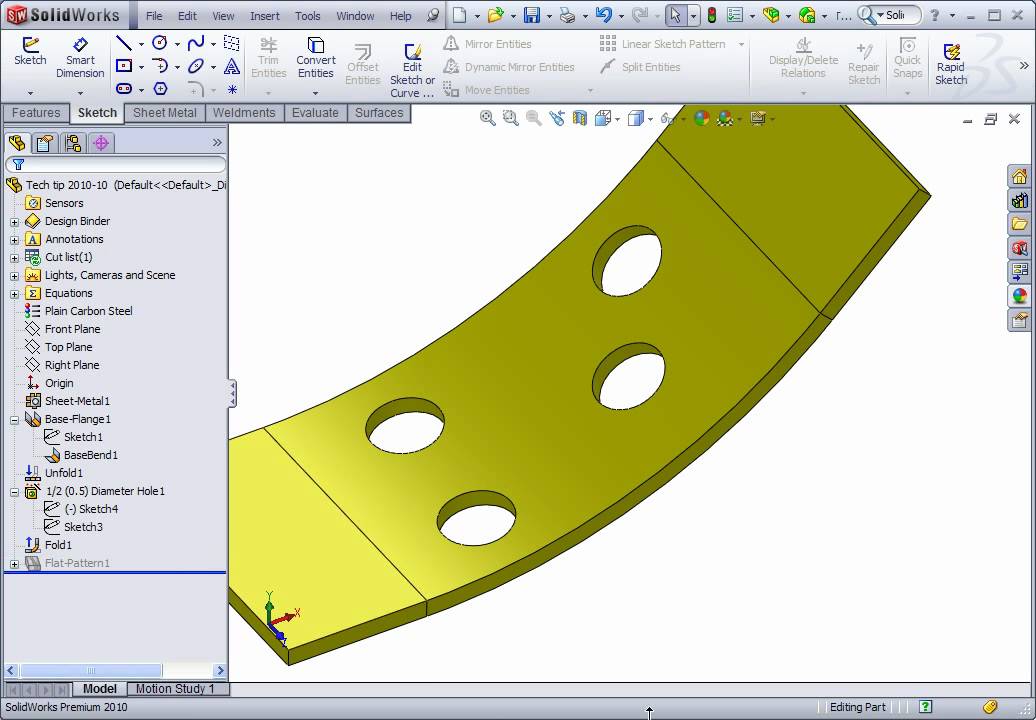This screenshot has height=720, width=1036.
Task: Select the Ellipse sketch tool
Action: coord(196,66)
